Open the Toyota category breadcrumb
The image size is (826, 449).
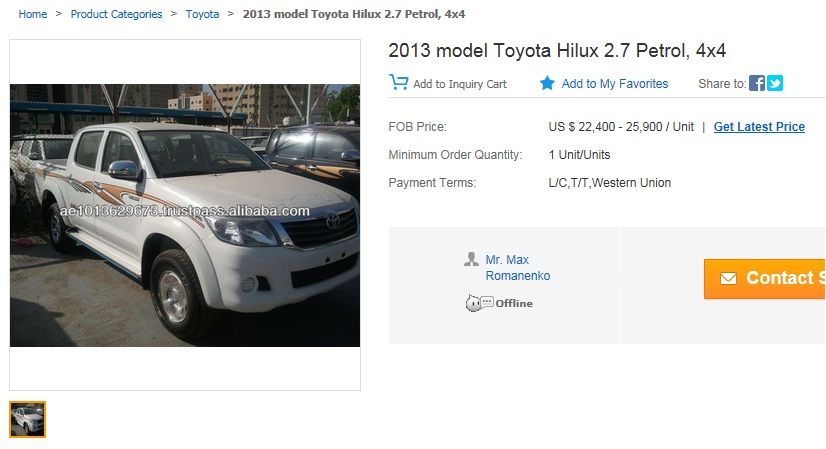coord(202,14)
